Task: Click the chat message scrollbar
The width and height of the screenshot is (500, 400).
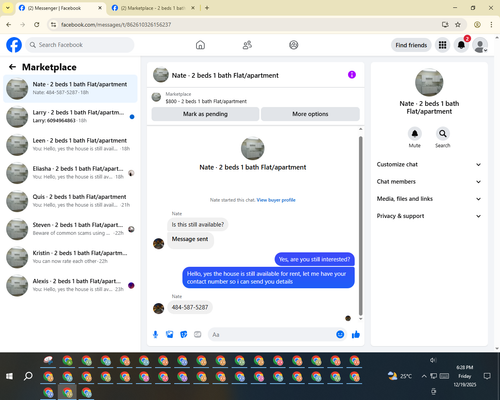Action: (x=360, y=225)
